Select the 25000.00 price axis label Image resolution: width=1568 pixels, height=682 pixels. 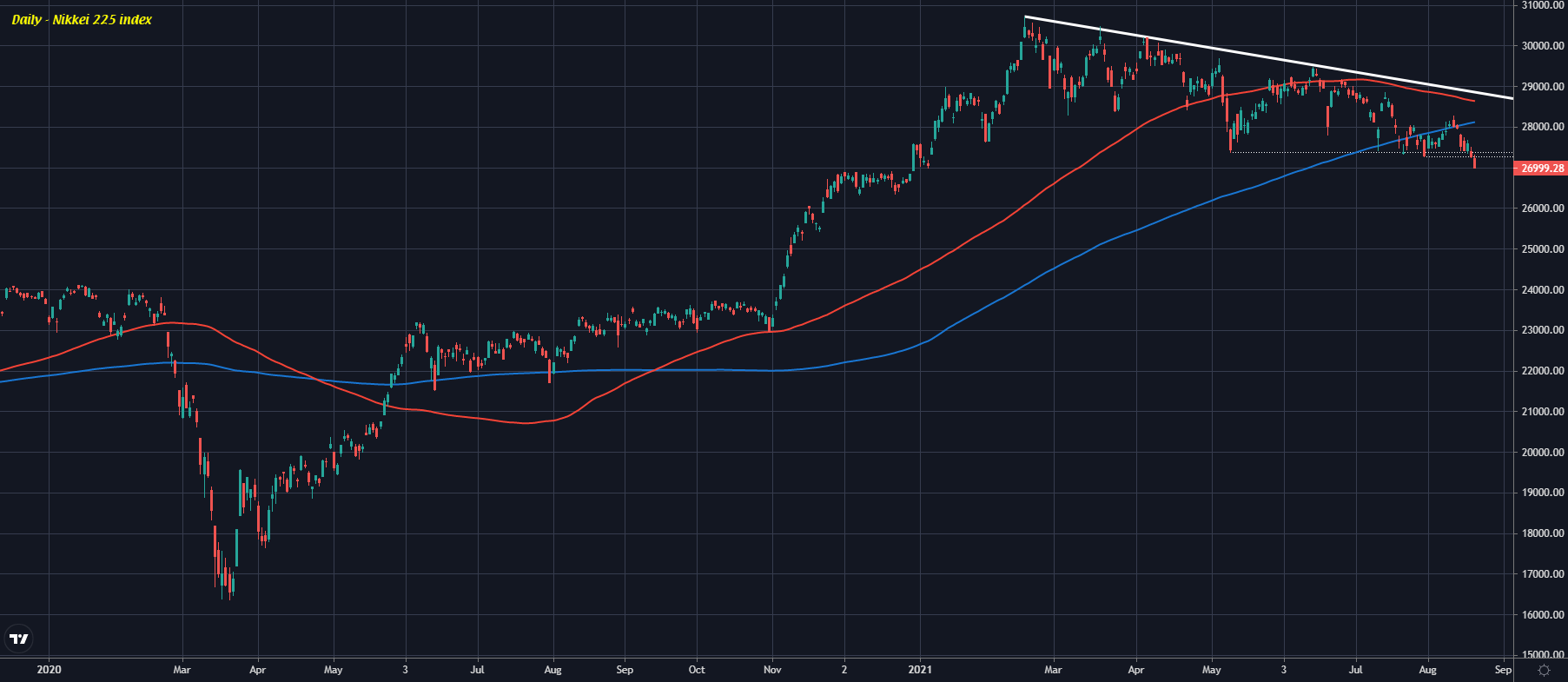[x=1544, y=249]
